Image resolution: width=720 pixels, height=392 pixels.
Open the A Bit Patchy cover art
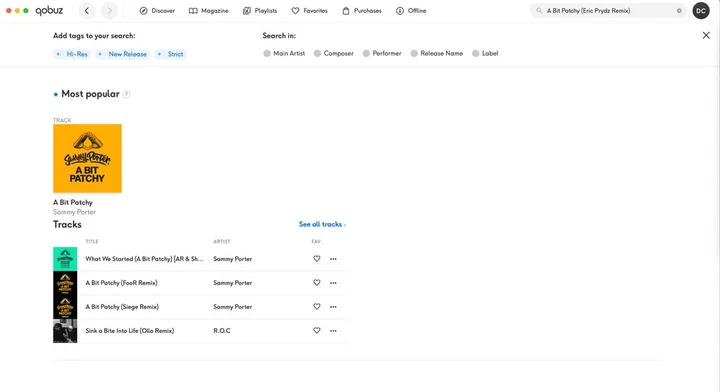pyautogui.click(x=87, y=158)
